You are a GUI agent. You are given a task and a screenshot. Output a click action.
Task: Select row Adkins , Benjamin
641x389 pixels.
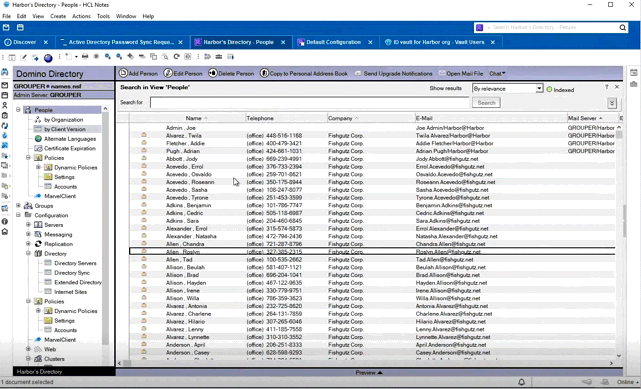click(x=372, y=205)
